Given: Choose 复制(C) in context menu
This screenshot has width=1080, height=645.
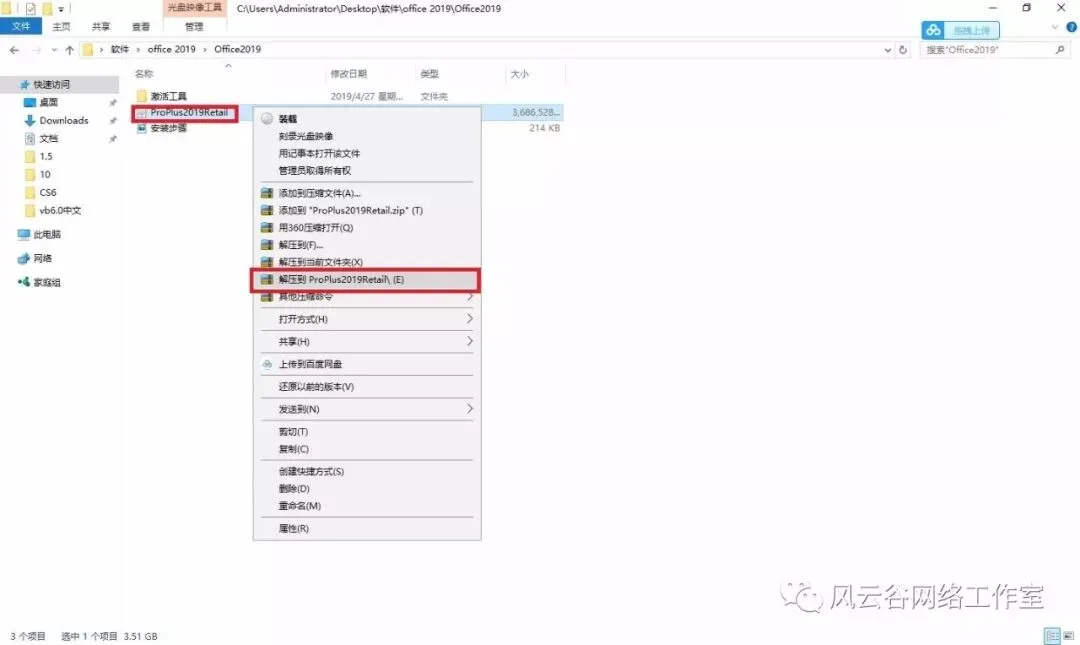Looking at the screenshot, I should pyautogui.click(x=293, y=449).
